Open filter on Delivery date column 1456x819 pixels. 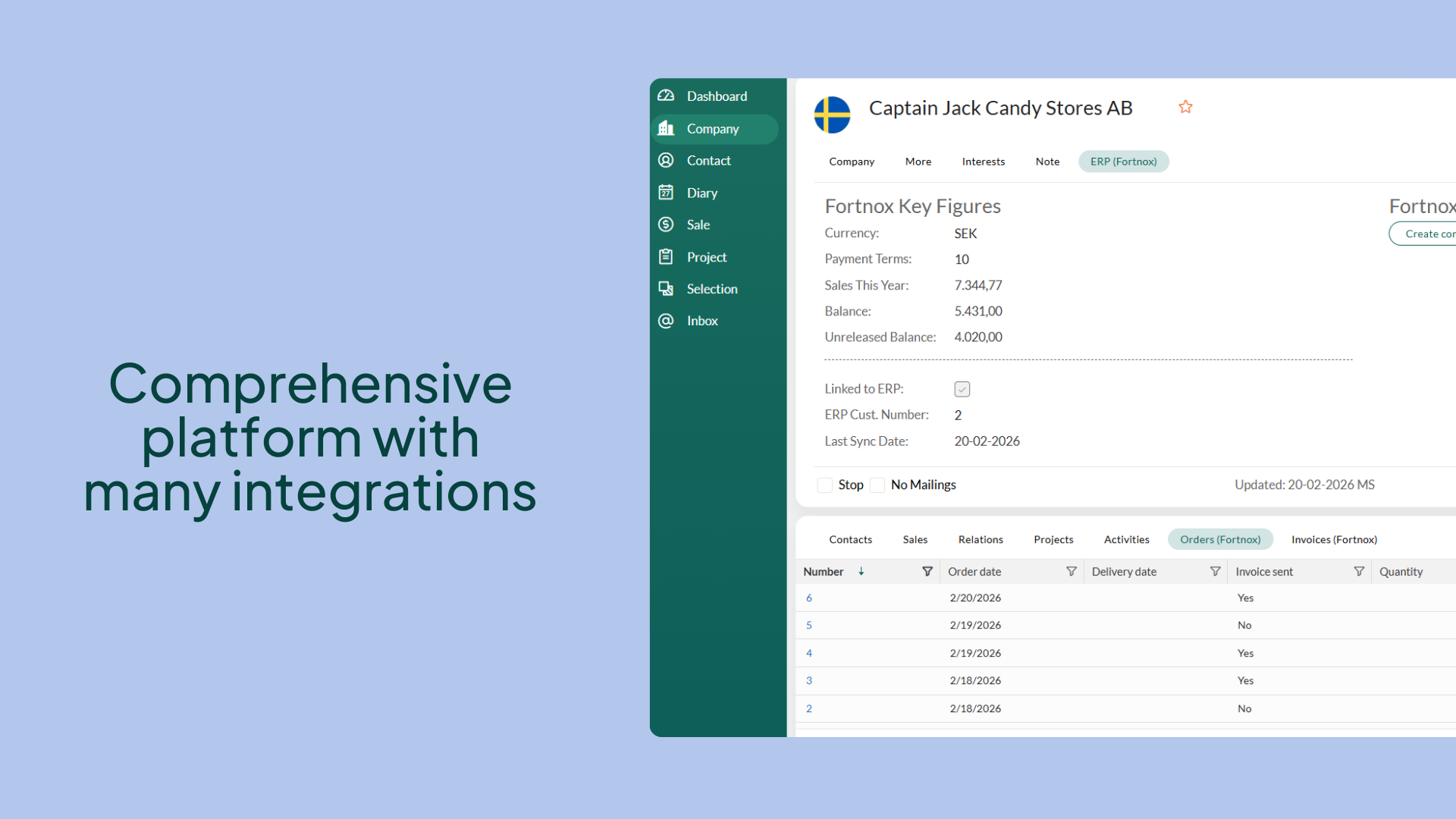pos(1215,572)
